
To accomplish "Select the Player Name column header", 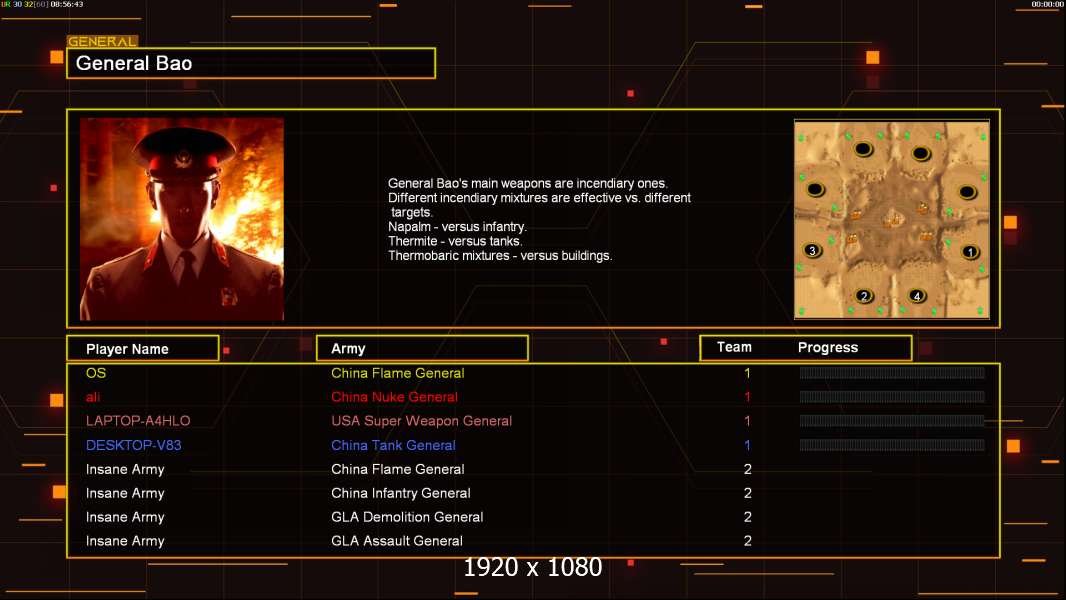I will coord(143,349).
